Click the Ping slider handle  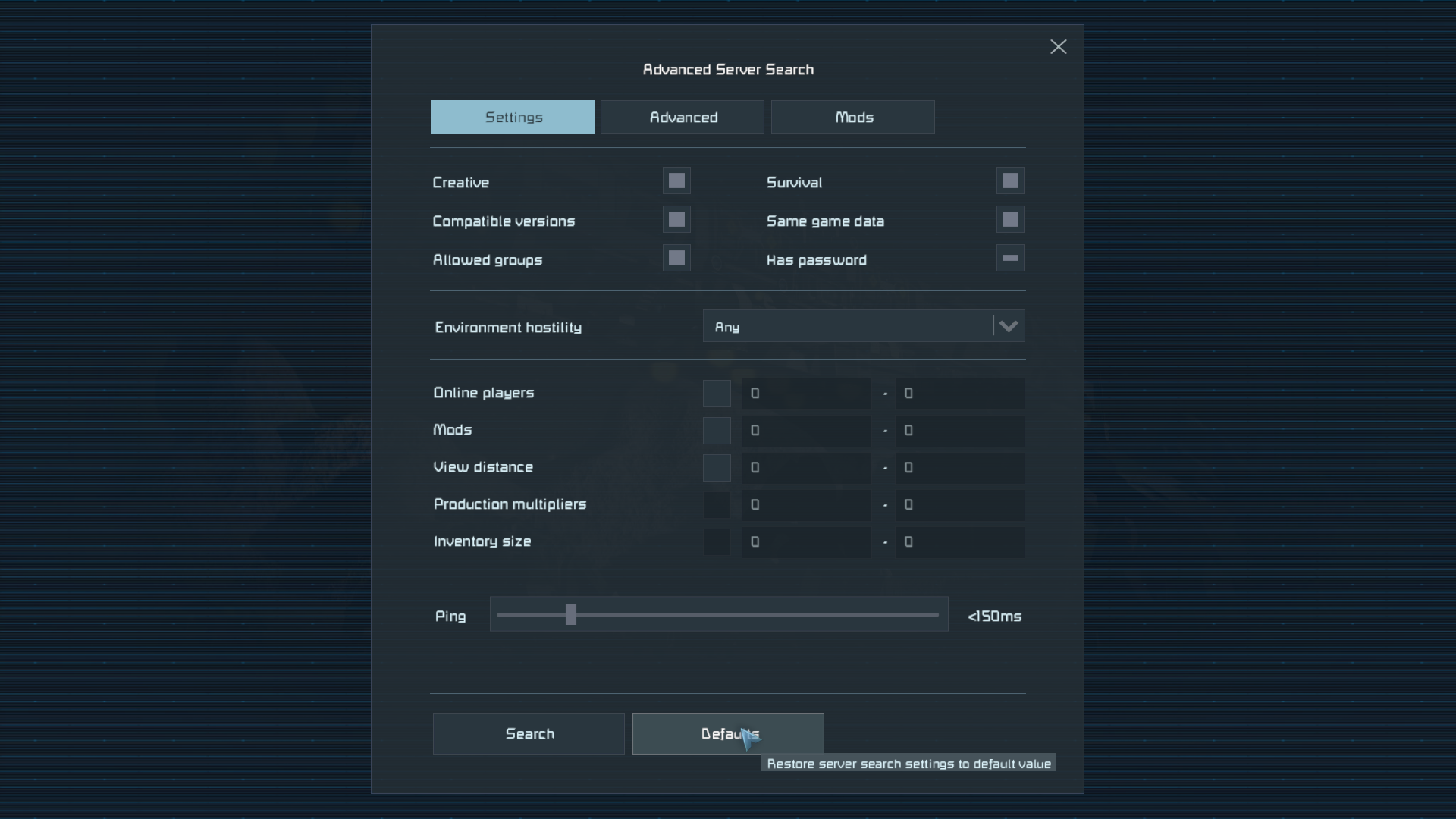[x=571, y=614]
